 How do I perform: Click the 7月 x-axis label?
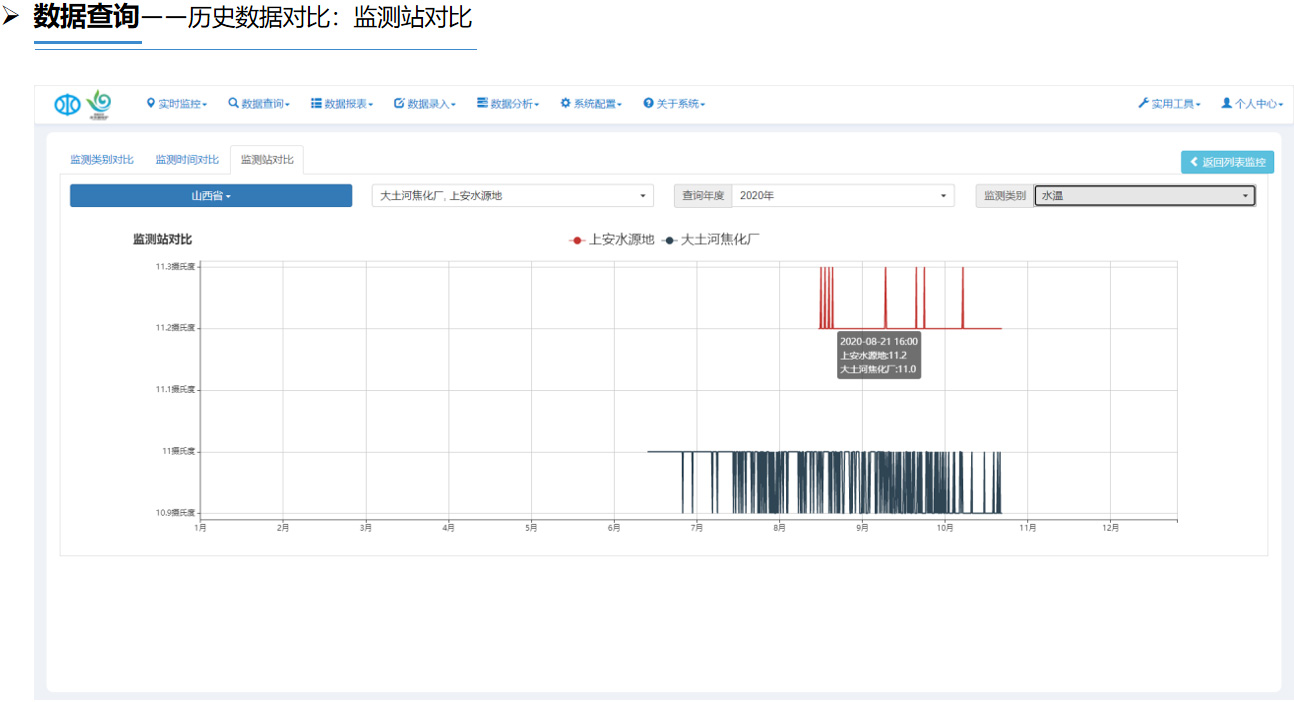click(x=696, y=528)
